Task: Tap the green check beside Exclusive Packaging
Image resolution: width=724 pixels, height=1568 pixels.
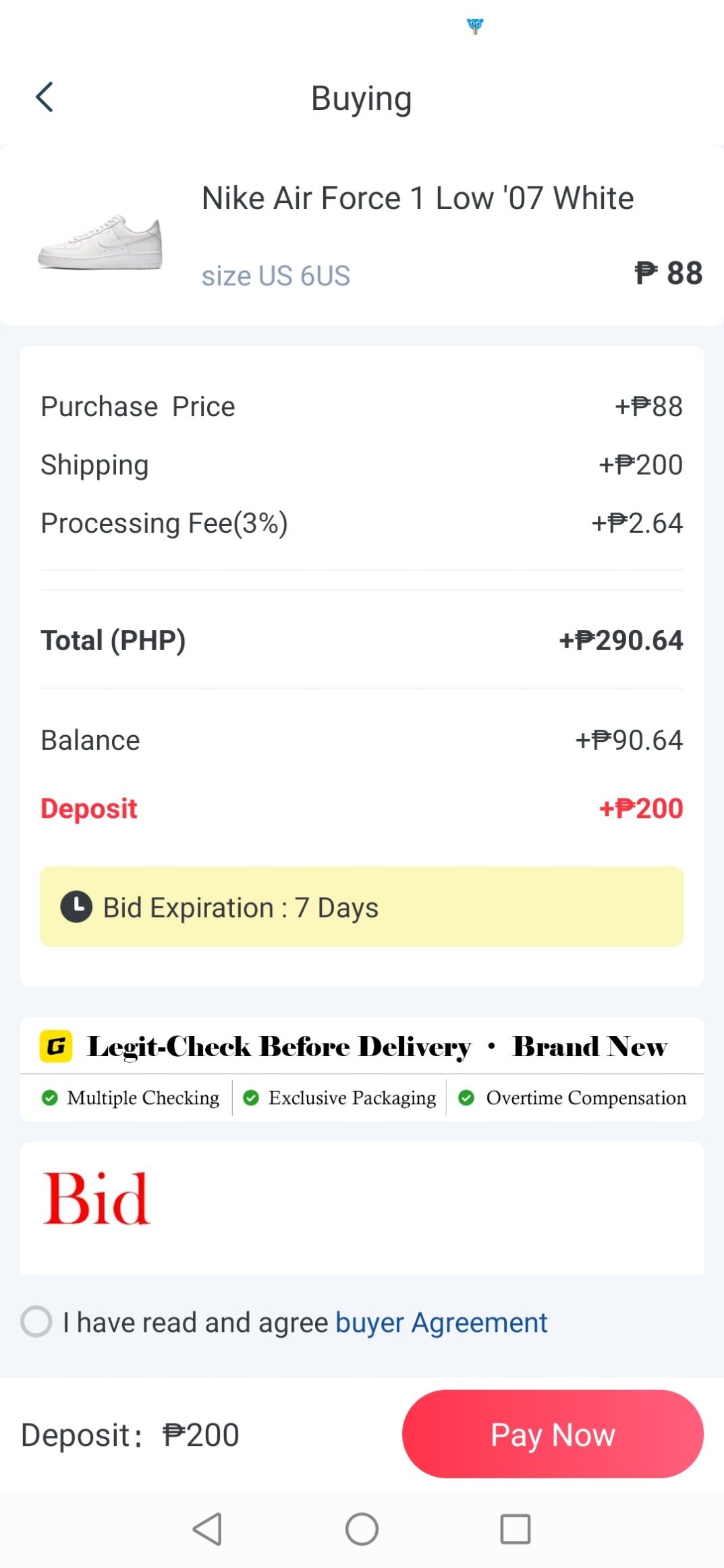Action: (x=251, y=1098)
